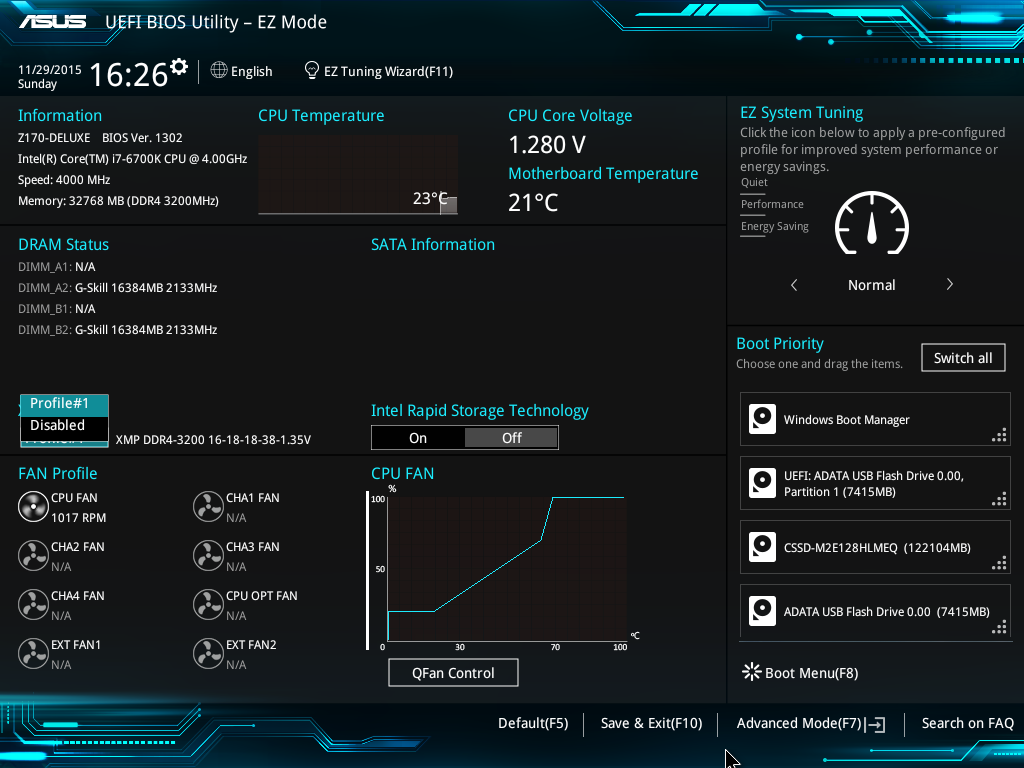Click the CPU FAN curve chart

(x=507, y=569)
